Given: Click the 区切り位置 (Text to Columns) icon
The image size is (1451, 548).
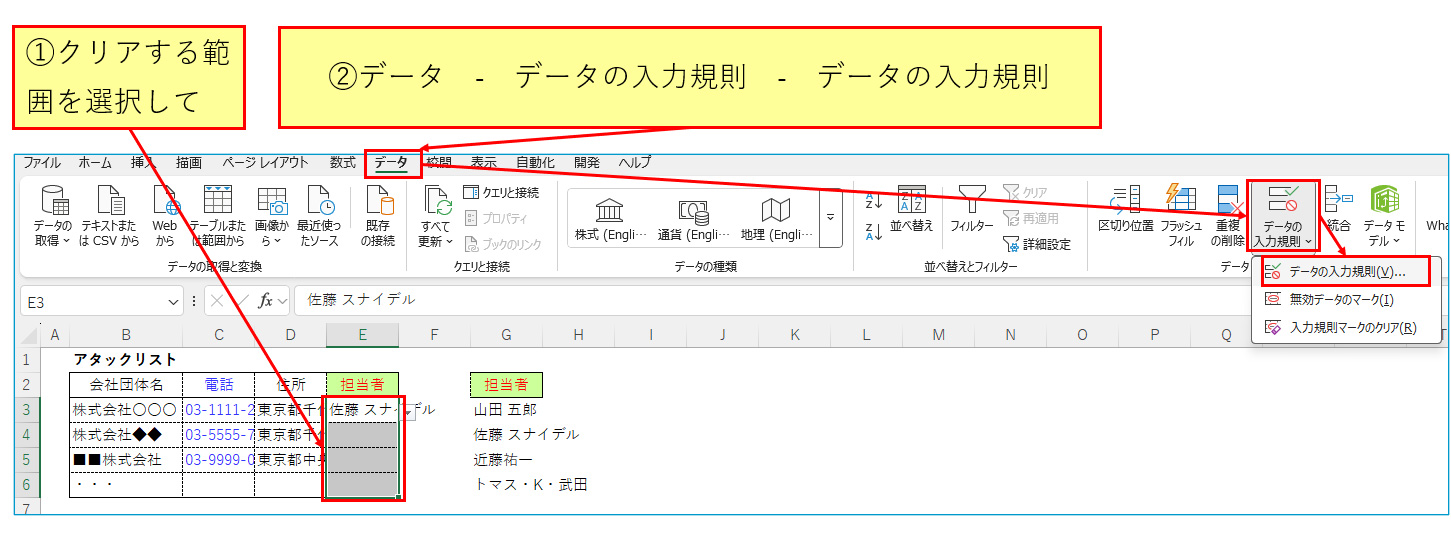Looking at the screenshot, I should [1126, 200].
